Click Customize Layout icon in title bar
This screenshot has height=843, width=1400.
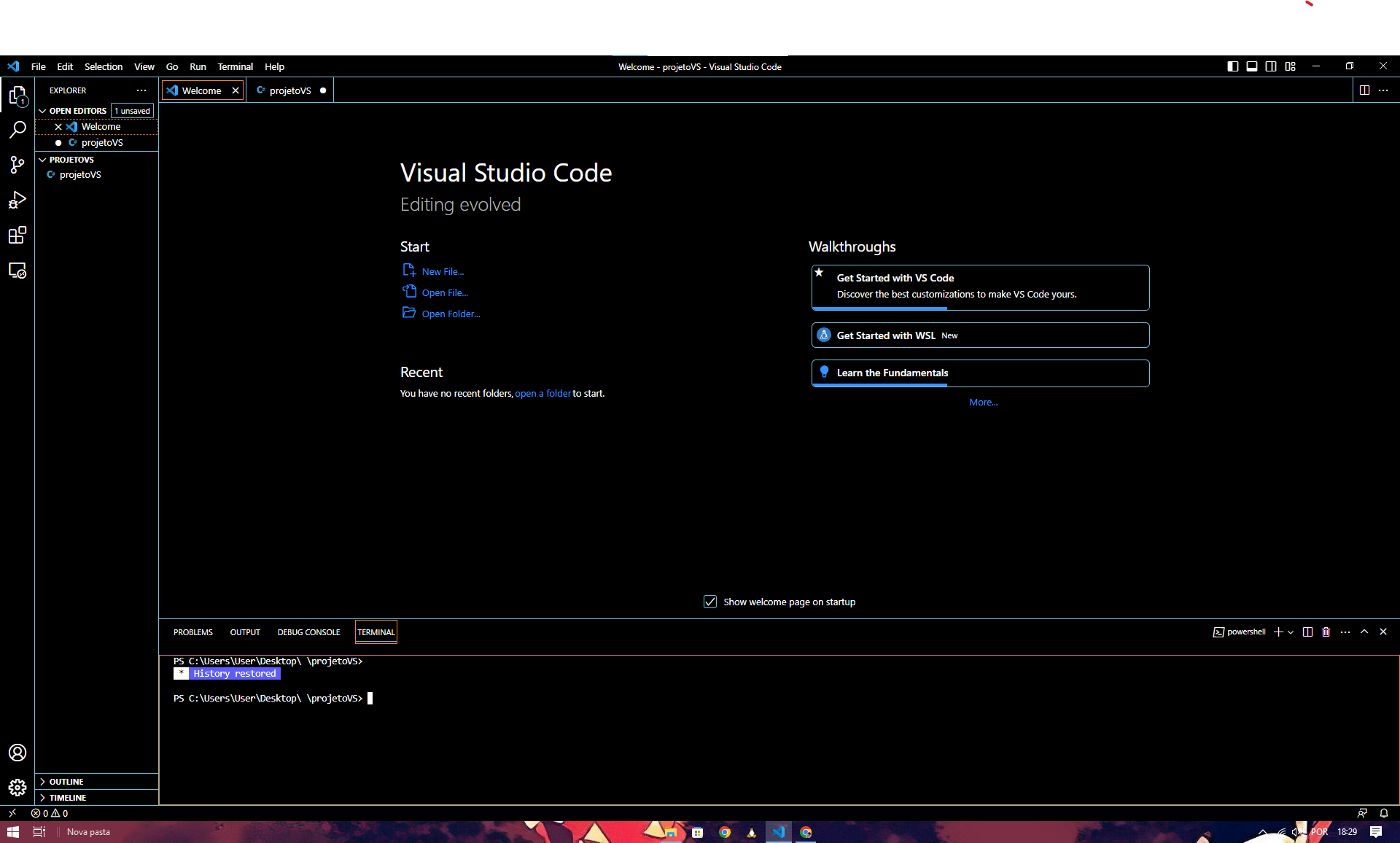(1290, 66)
